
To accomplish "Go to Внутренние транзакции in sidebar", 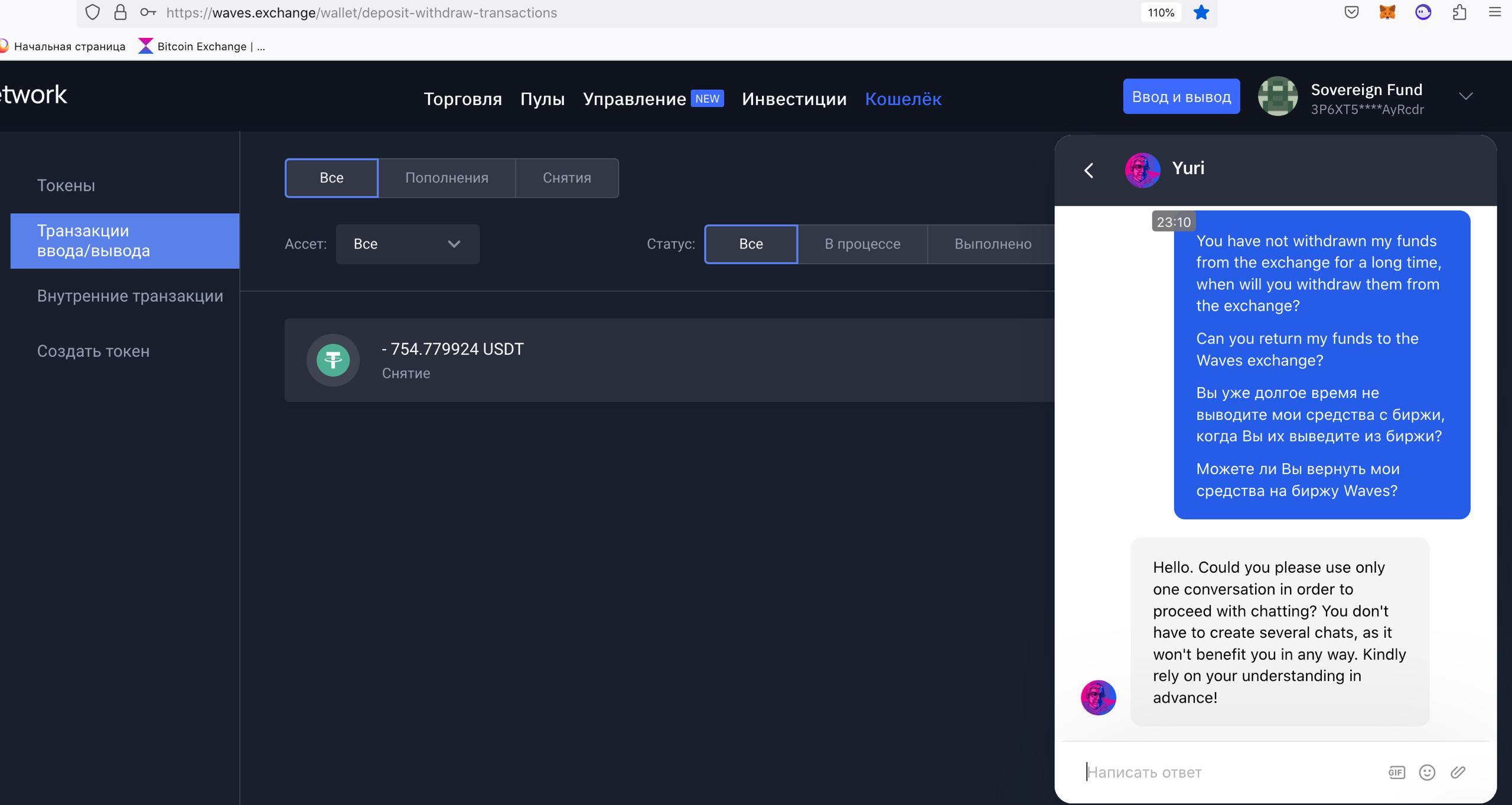I will pyautogui.click(x=130, y=296).
